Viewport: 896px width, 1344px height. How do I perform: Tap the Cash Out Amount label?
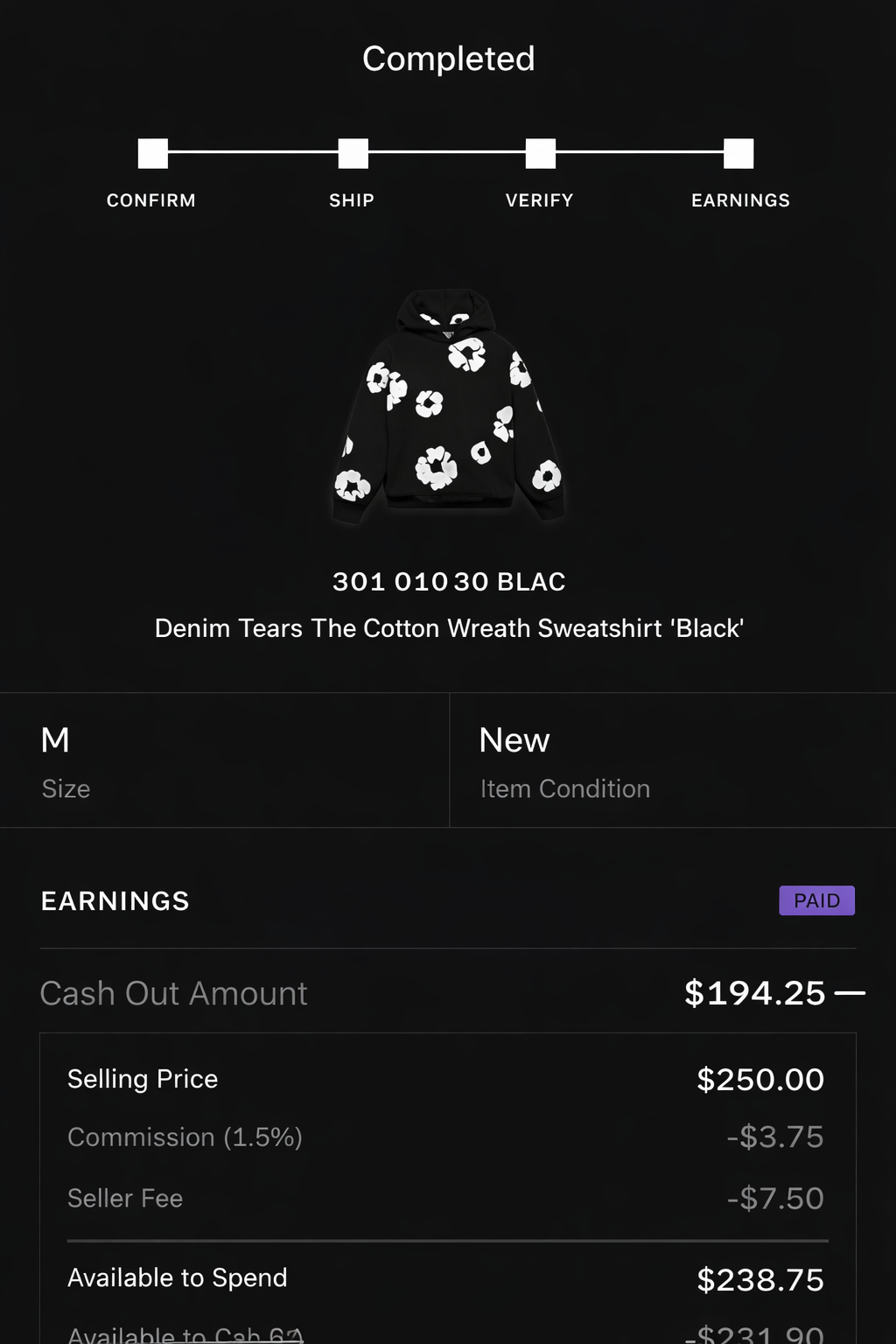click(173, 993)
